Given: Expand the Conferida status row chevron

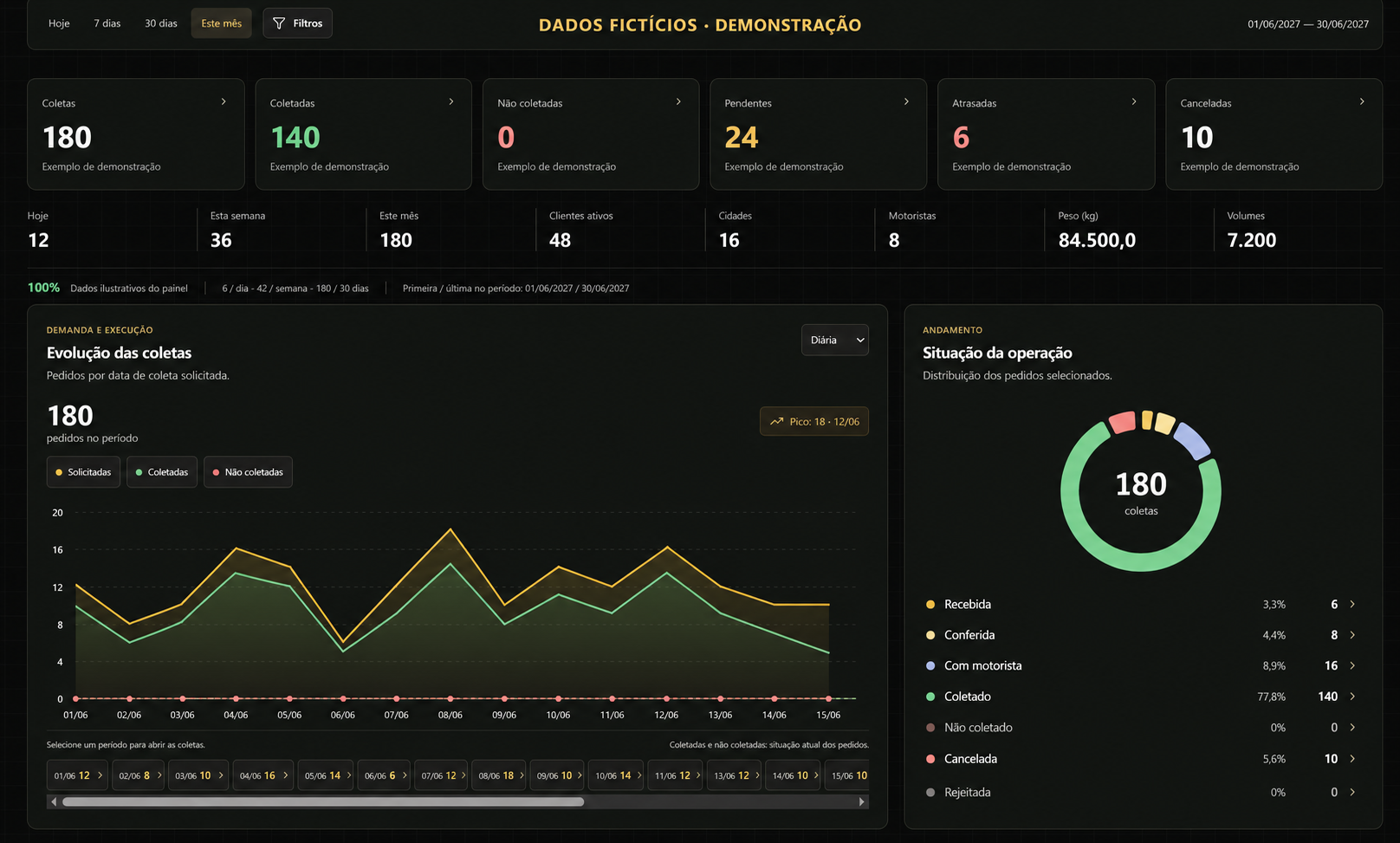Looking at the screenshot, I should point(1352,635).
